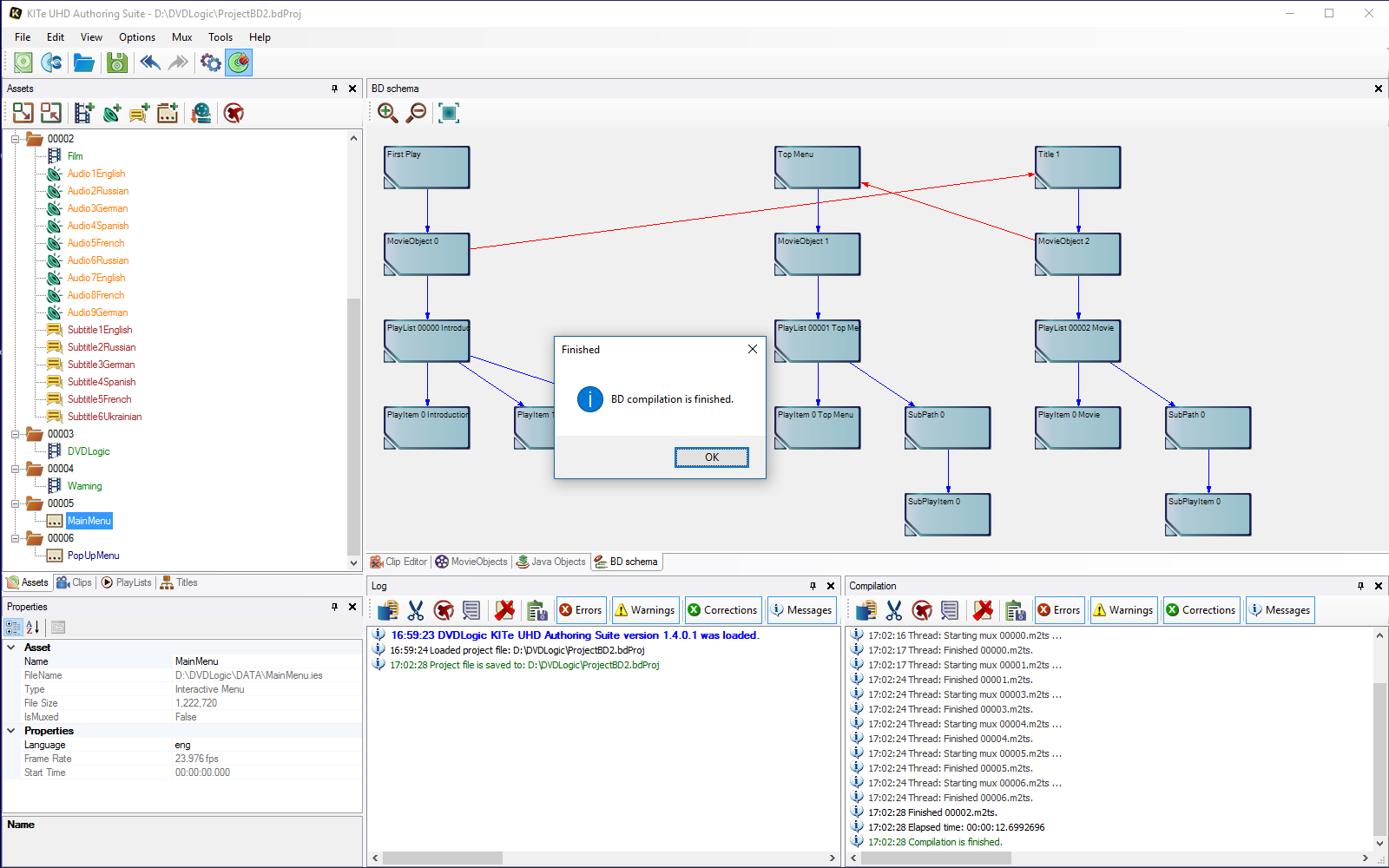
Task: Switch Properties to alphabetical sort view
Action: [x=33, y=627]
